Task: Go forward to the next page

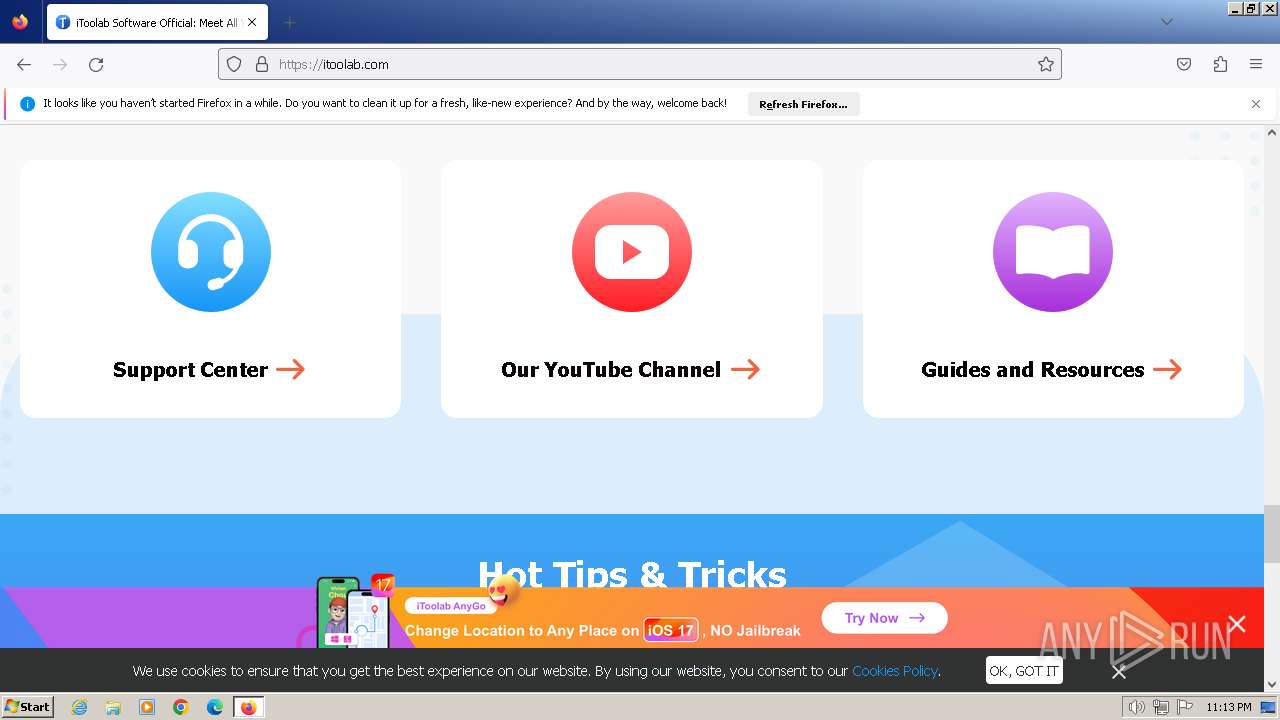Action: click(60, 64)
